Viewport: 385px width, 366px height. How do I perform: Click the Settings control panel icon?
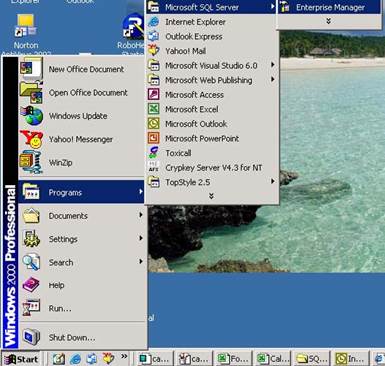31,239
